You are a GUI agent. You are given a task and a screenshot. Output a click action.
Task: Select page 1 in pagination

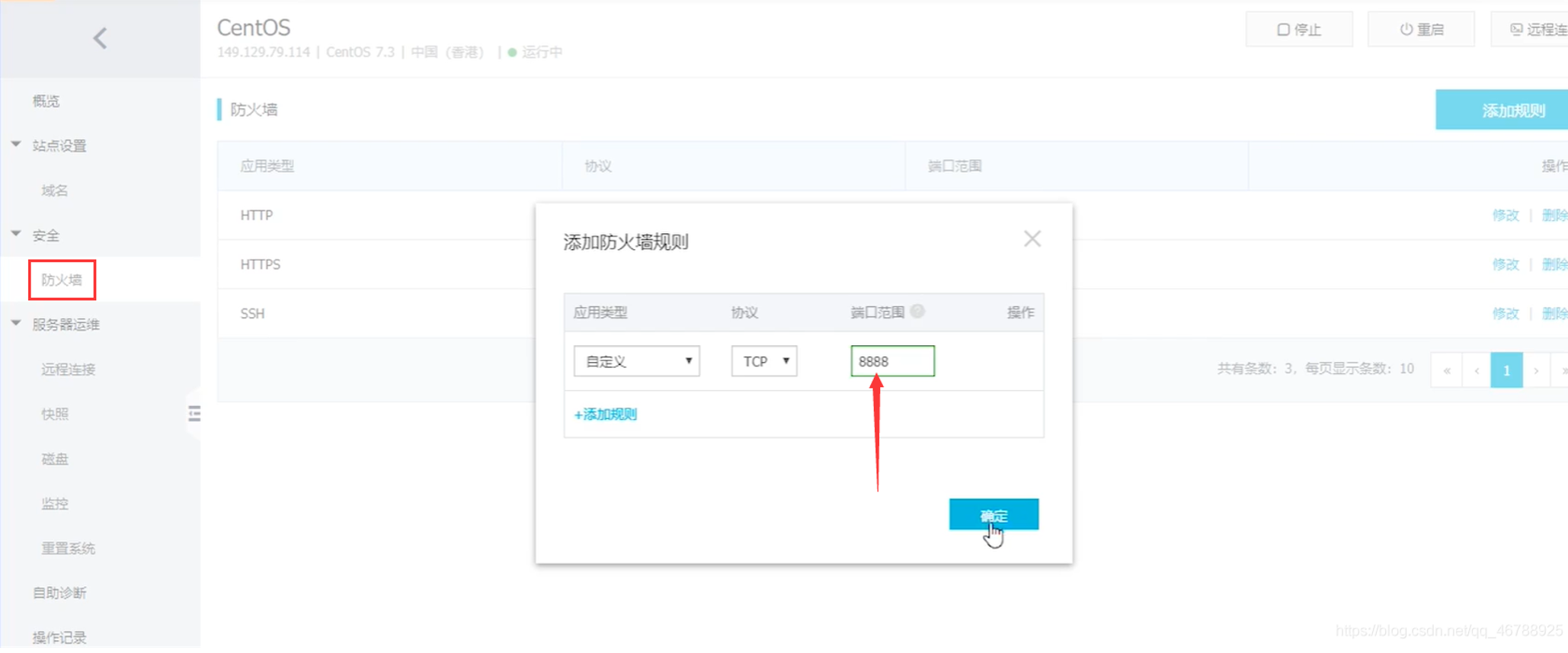tap(1506, 370)
